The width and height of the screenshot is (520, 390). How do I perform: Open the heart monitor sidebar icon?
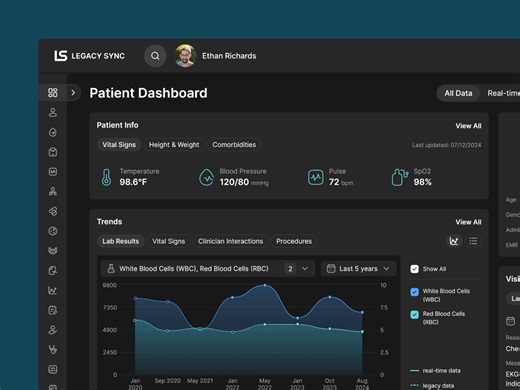53,172
